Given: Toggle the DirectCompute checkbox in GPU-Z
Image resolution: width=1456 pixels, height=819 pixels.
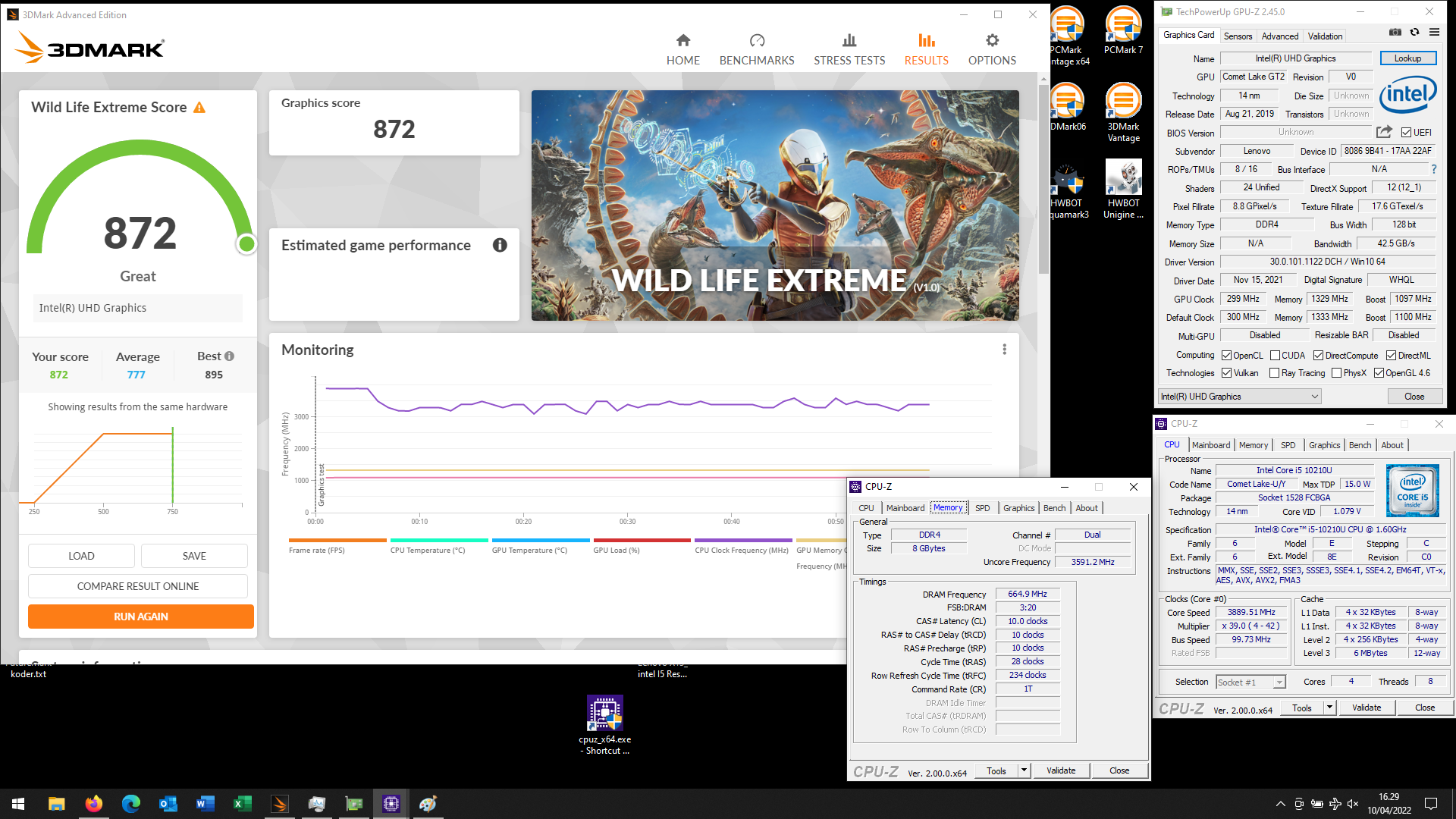Looking at the screenshot, I should coord(1319,356).
